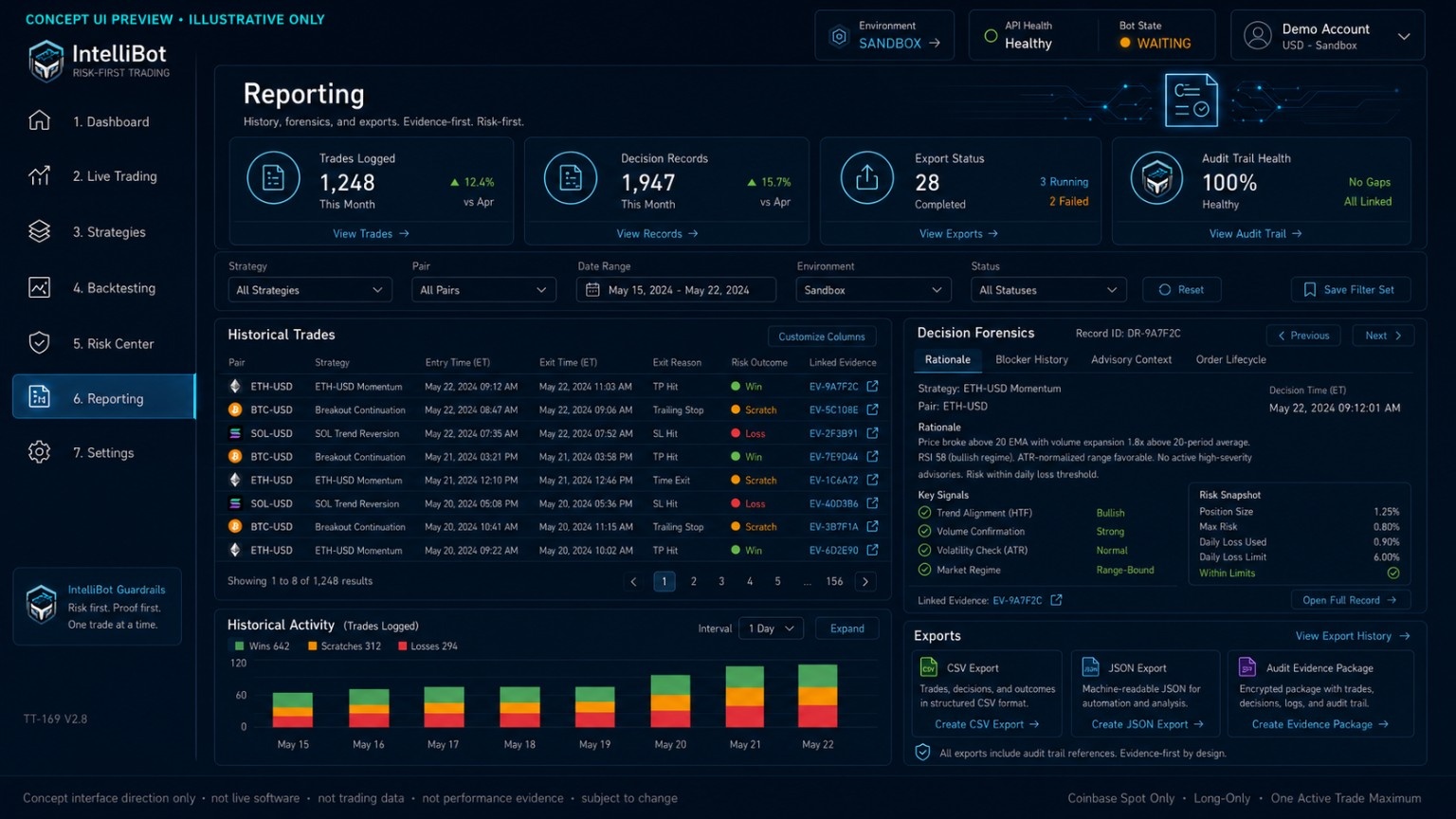Open external link icon for EV-7E9D44 row
The width and height of the screenshot is (1456, 819).
point(872,456)
